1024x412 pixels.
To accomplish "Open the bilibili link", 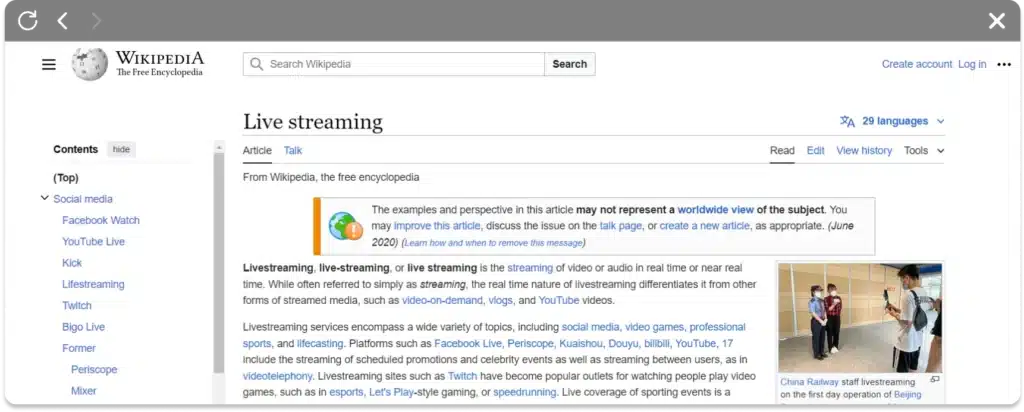I will click(656, 343).
